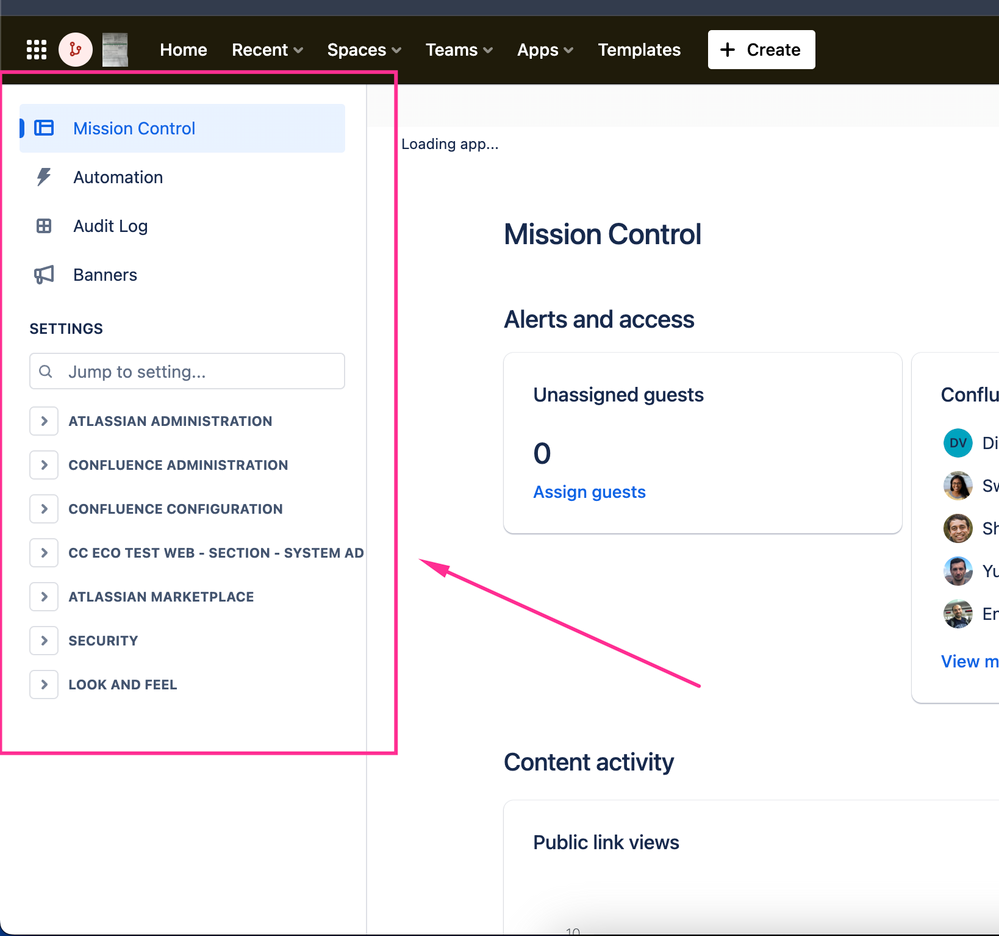999x936 pixels.
Task: Click the second user avatar below DV
Action: coord(958,486)
